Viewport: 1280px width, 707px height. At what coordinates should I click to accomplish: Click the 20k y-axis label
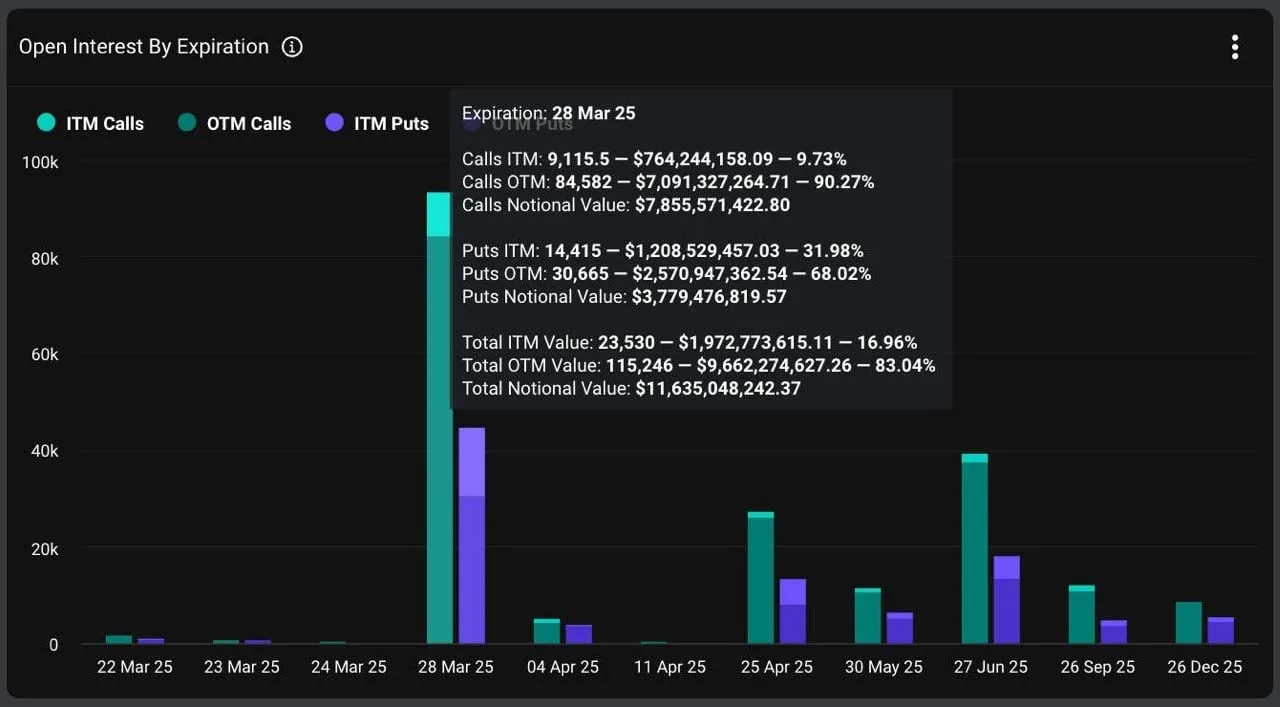(44, 549)
